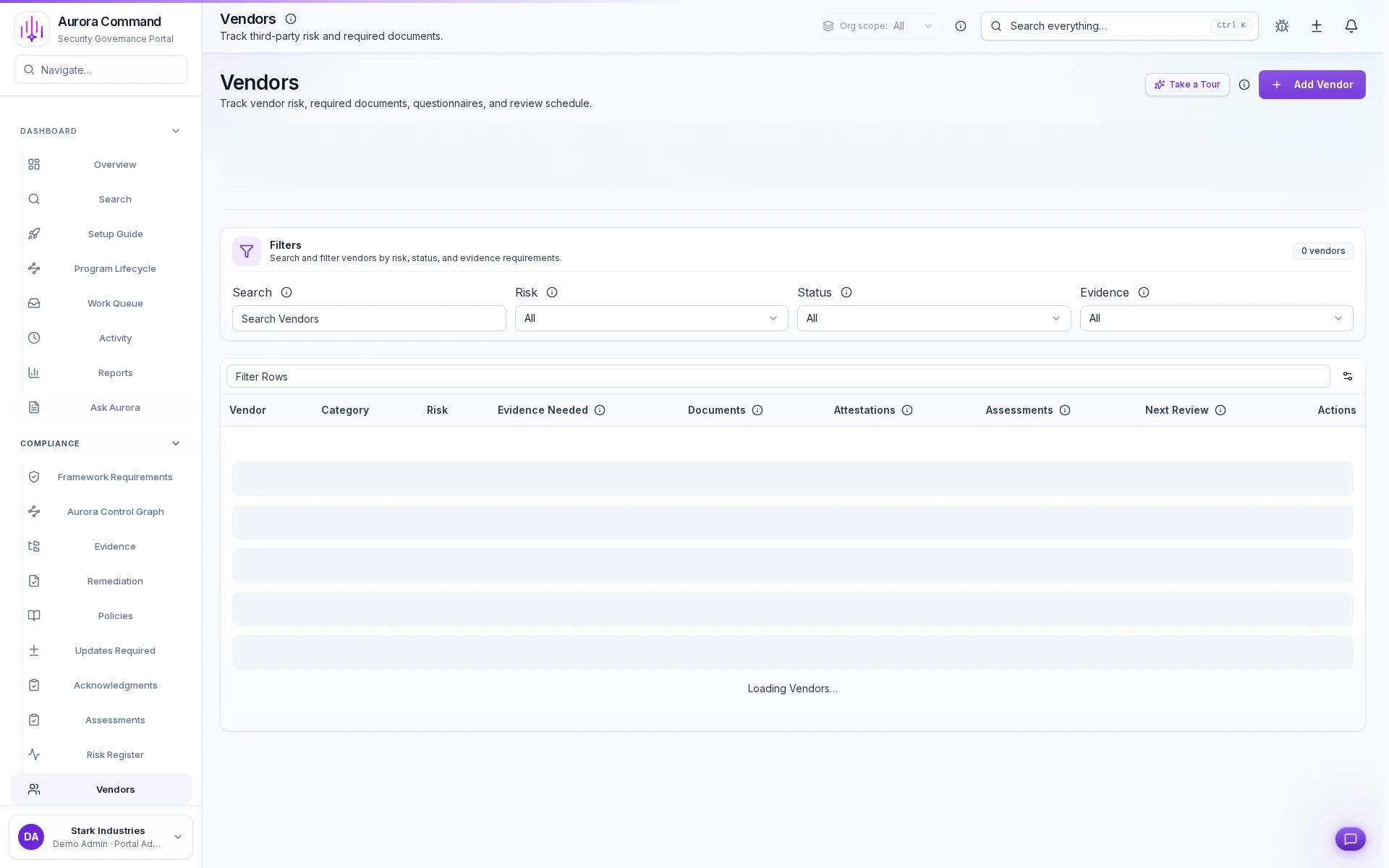Image resolution: width=1389 pixels, height=868 pixels.
Task: Open the Risk filter dropdown
Action: click(650, 318)
